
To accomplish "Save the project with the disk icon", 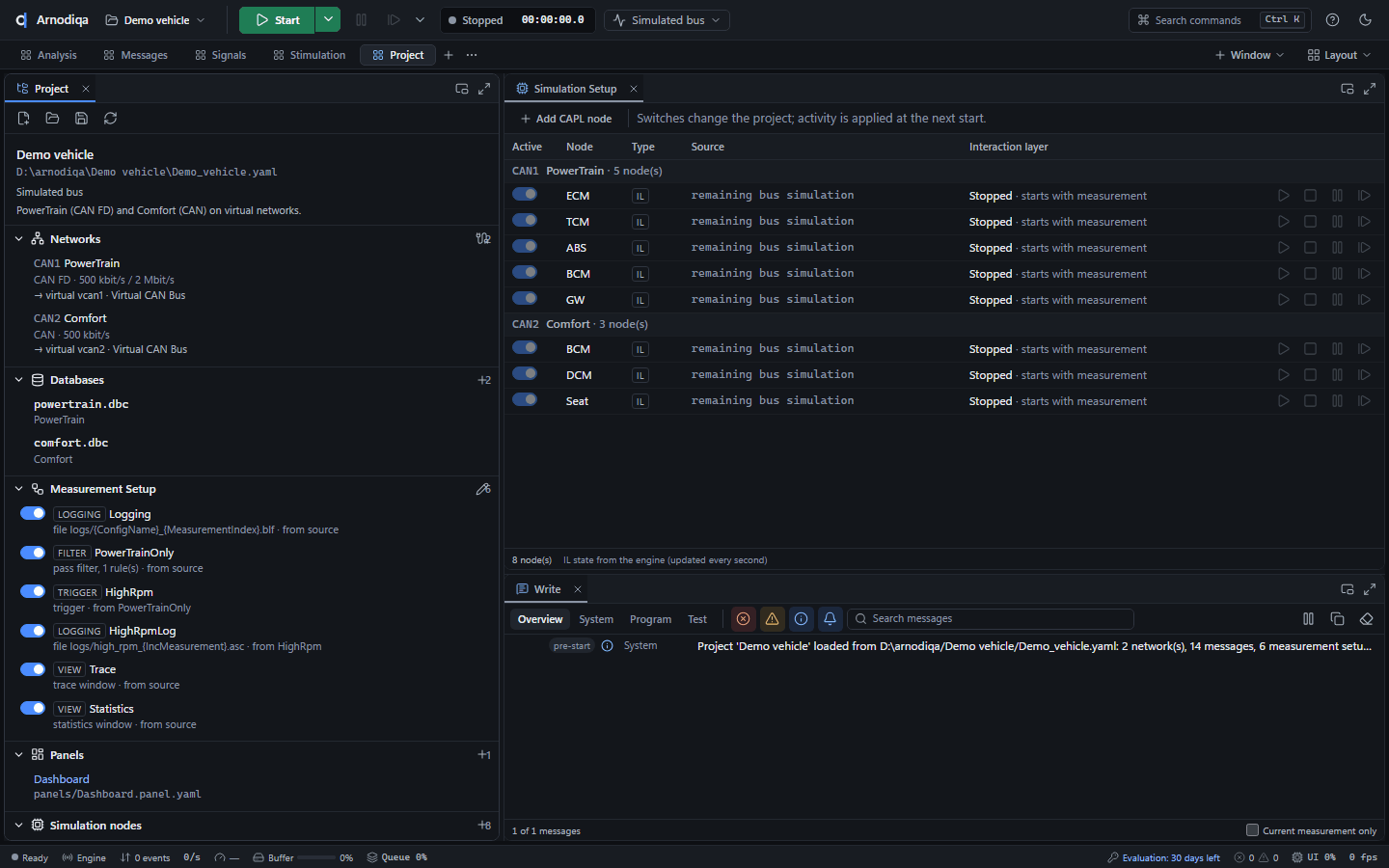I will tap(82, 119).
